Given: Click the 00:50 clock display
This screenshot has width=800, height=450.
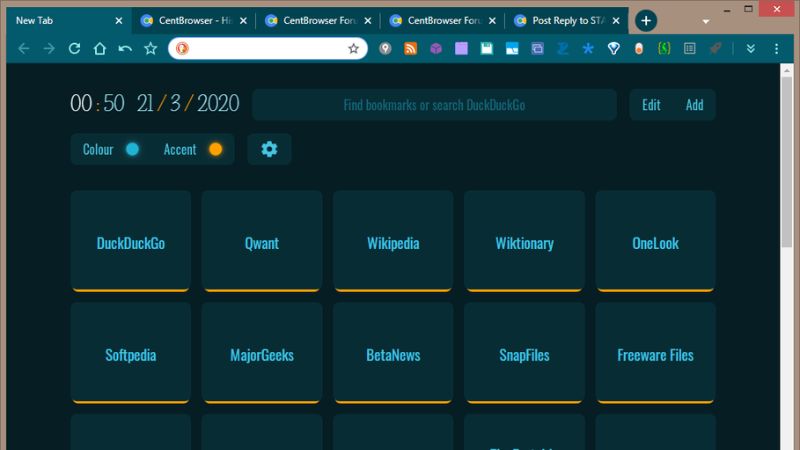Looking at the screenshot, I should tap(97, 104).
